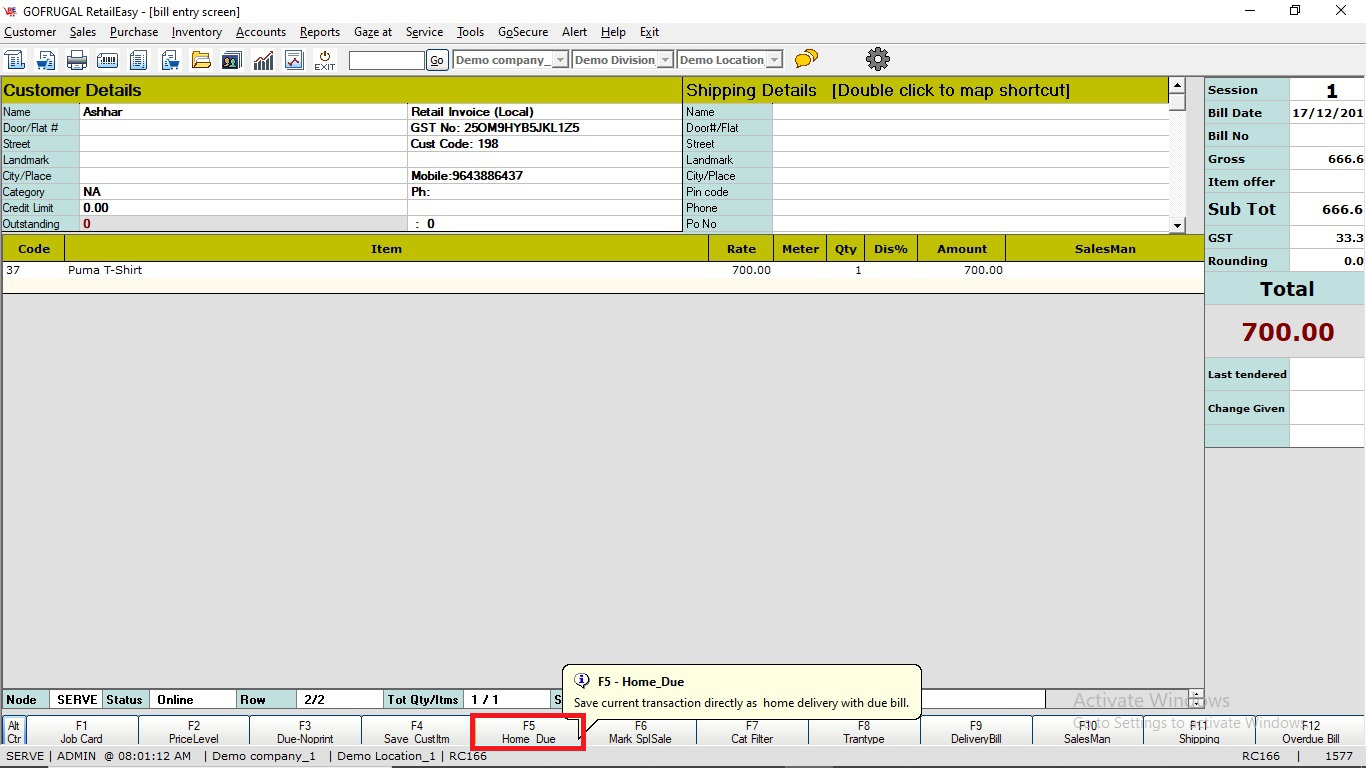The height and width of the screenshot is (768, 1366).
Task: Open the GoSecure menu
Action: pyautogui.click(x=523, y=32)
